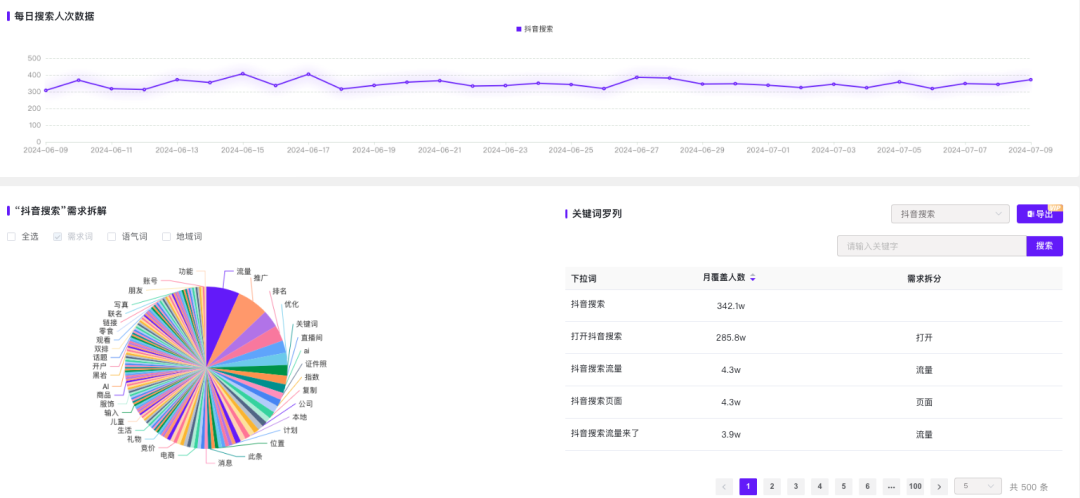
Task: Click the 位置 pie chart label
Action: (x=277, y=444)
